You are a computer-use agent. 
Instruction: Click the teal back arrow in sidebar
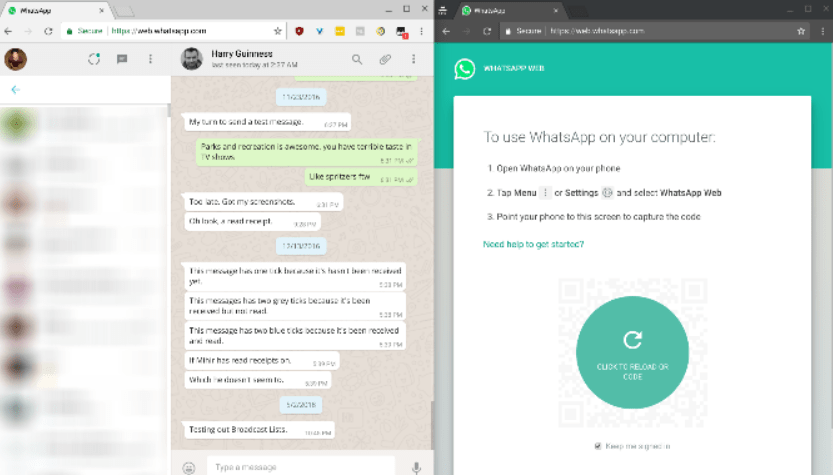[15, 90]
